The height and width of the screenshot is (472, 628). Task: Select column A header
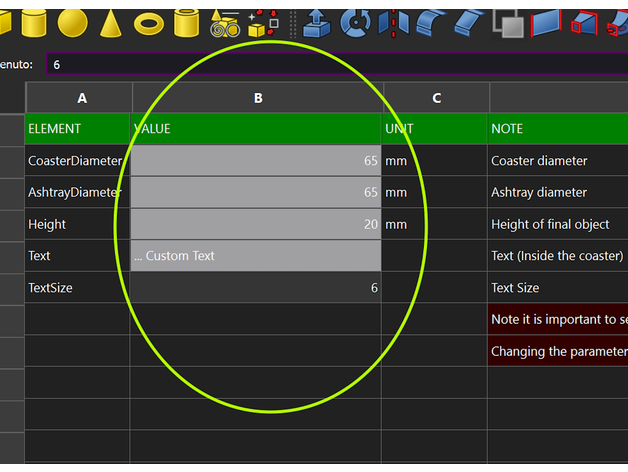80,98
